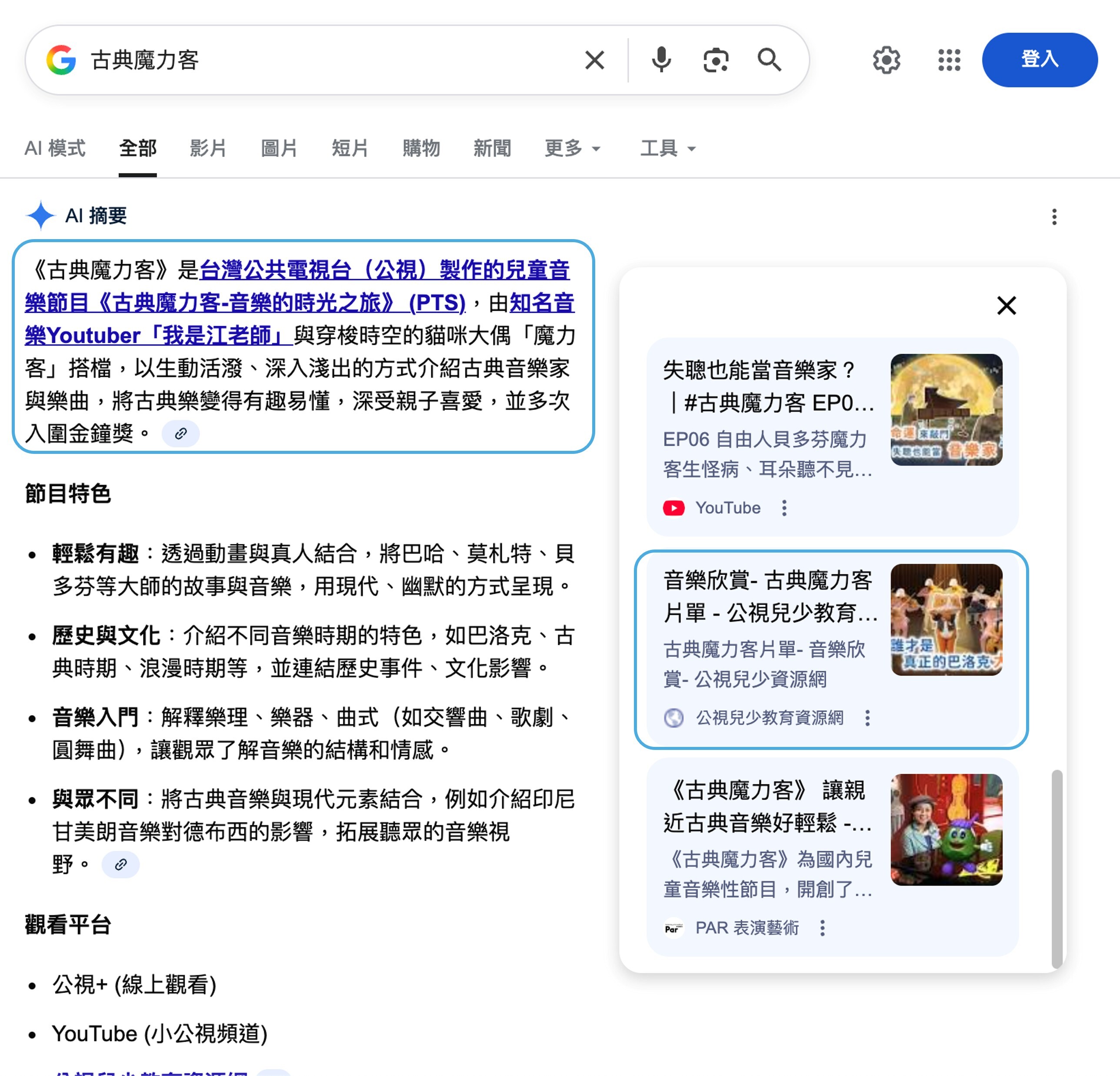The width and height of the screenshot is (1120, 1076).
Task: Click the 失聰也能當音樂家 video thumbnail
Action: [946, 410]
